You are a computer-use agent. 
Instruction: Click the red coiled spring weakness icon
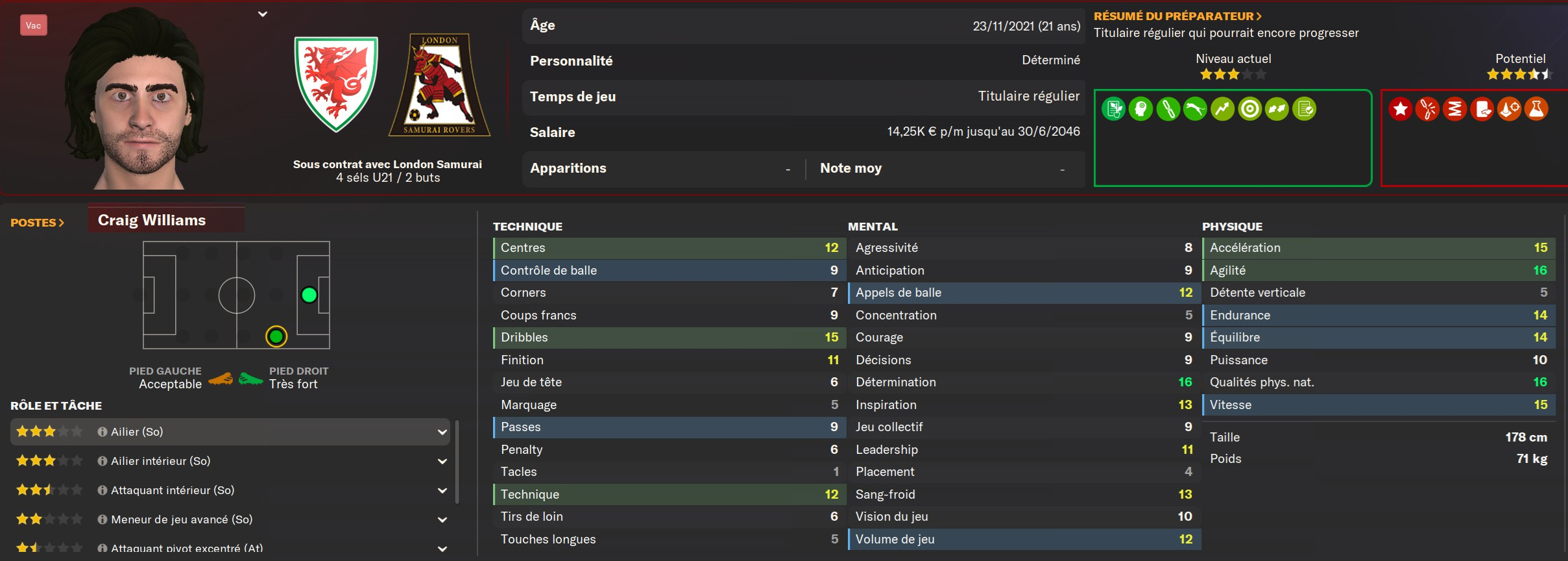click(x=1454, y=109)
